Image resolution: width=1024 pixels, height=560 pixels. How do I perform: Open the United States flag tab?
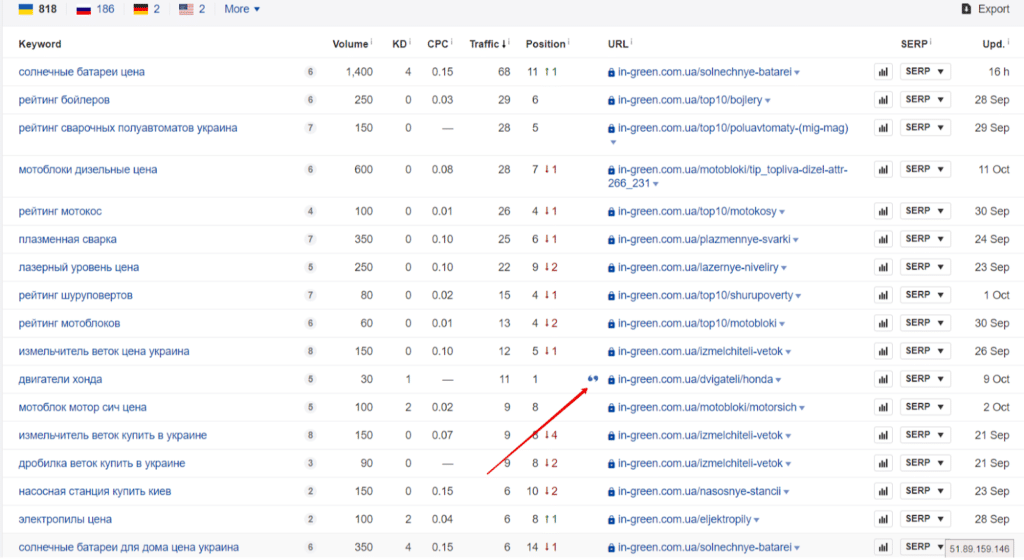point(192,9)
